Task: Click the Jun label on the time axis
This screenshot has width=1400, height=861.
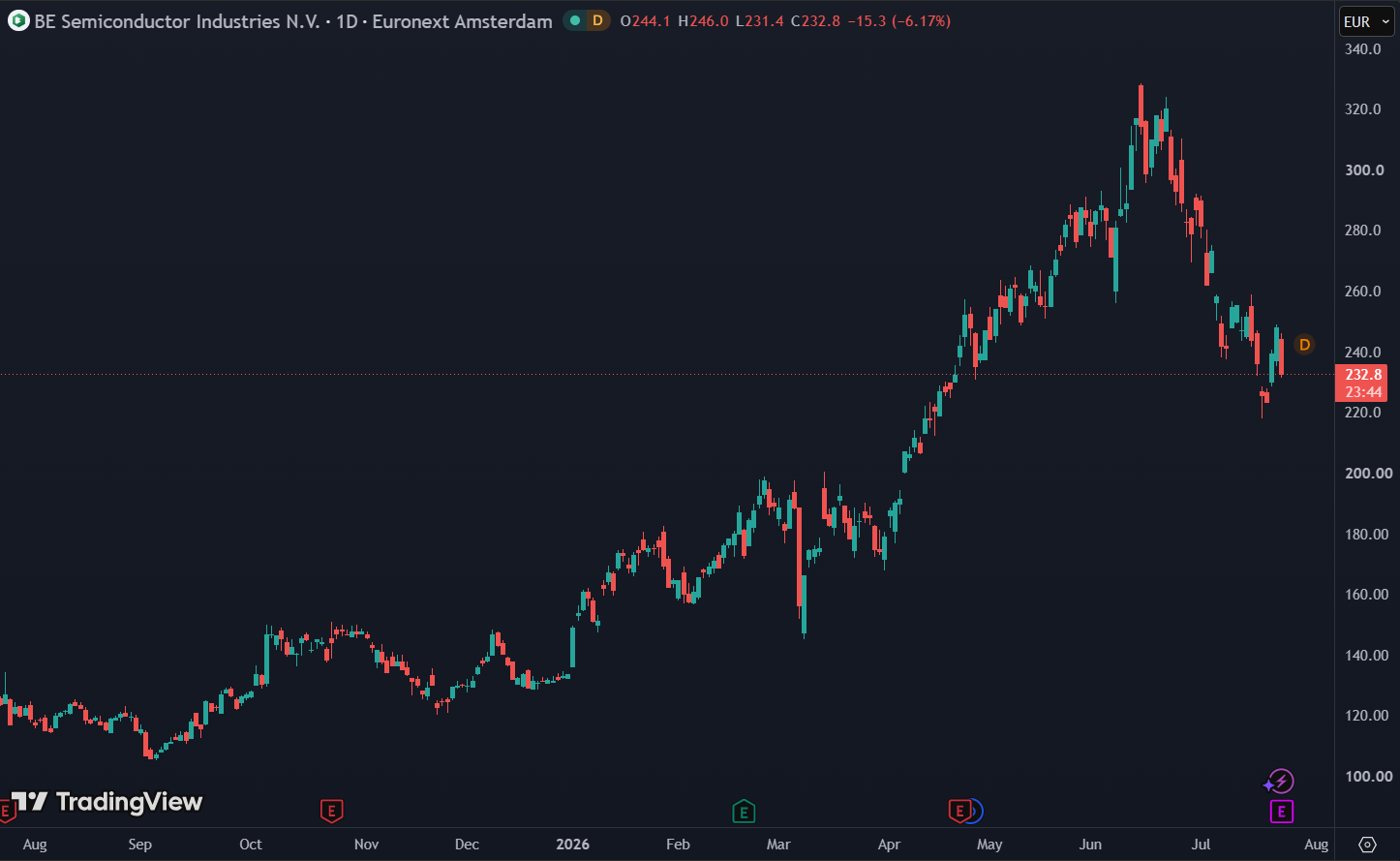Action: tap(1090, 845)
